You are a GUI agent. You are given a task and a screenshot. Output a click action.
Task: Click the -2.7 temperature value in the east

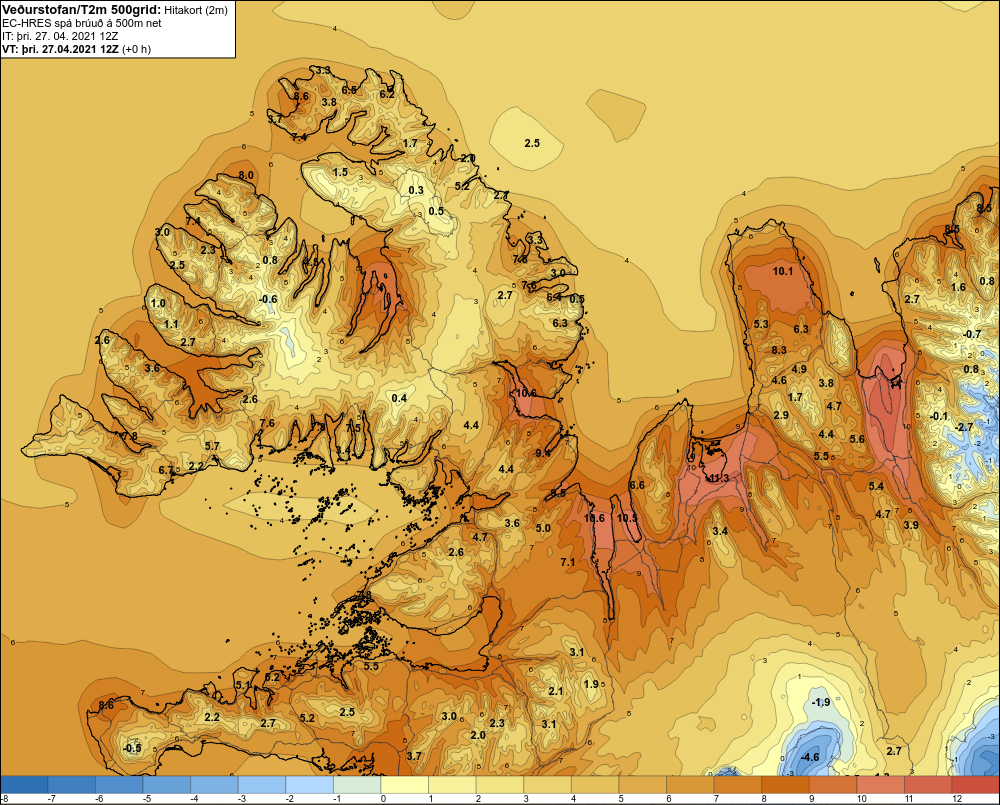965,427
